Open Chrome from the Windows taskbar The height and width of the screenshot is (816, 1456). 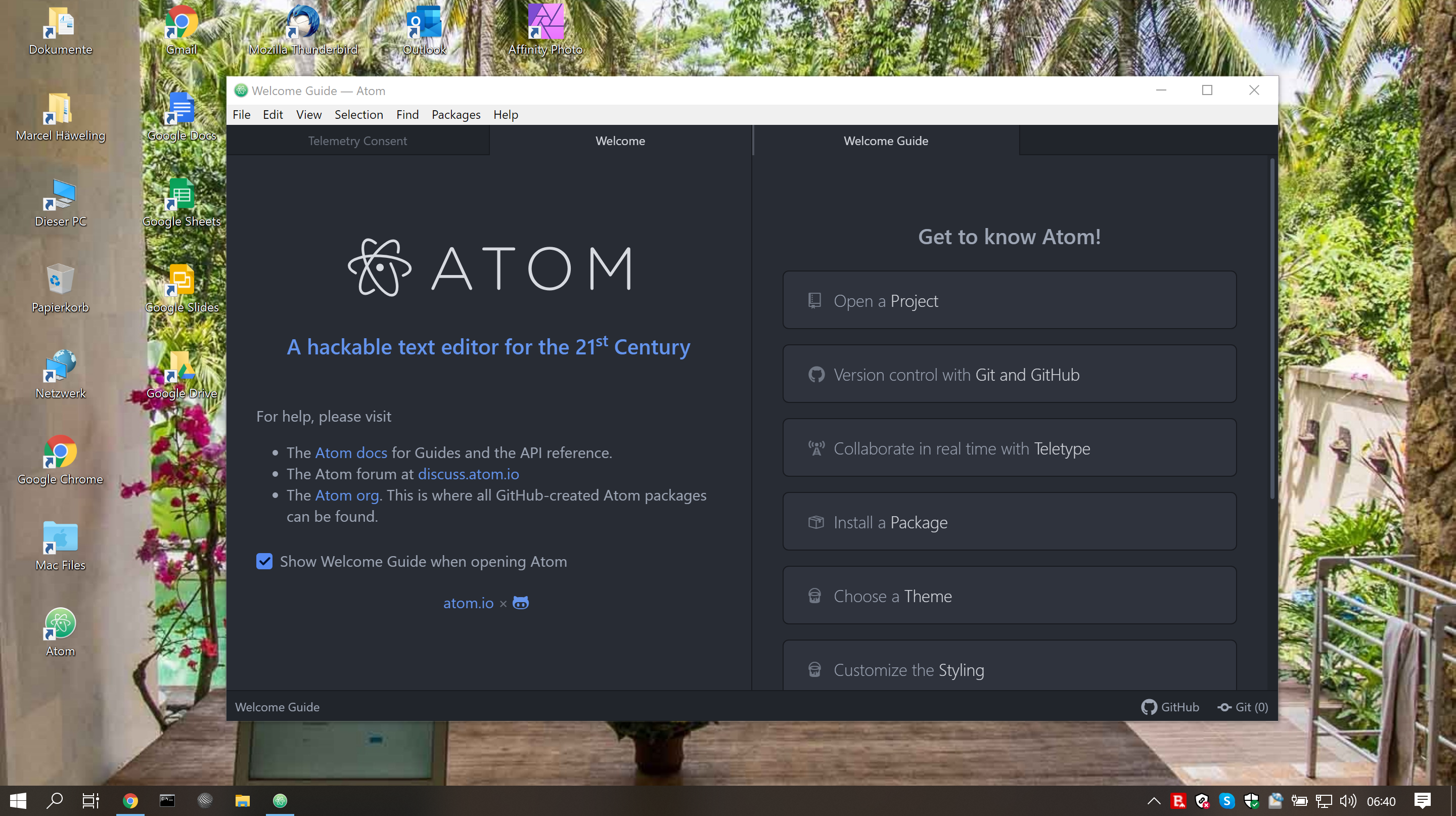tap(130, 800)
